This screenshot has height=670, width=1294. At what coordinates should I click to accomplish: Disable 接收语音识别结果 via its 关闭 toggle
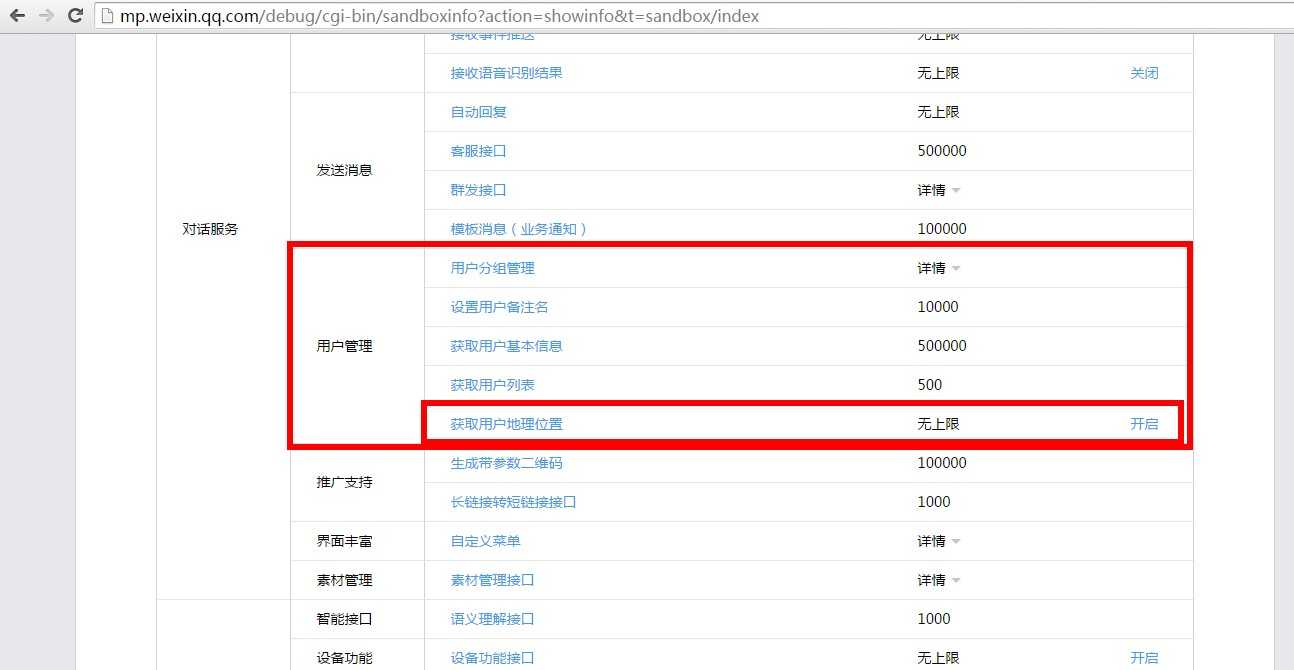pos(1145,72)
